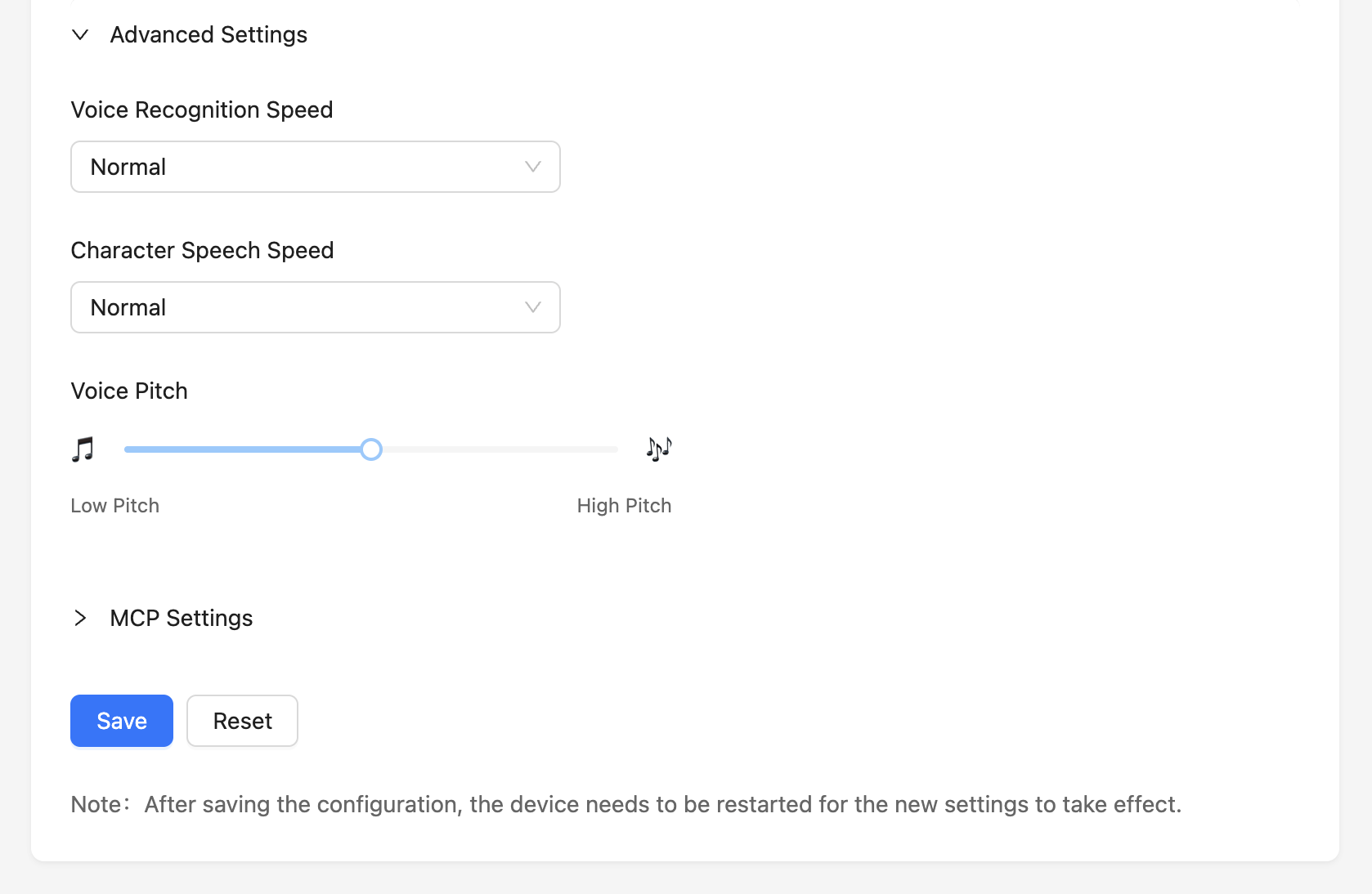
Task: Click the Voice Pitch slider handle
Action: [371, 449]
